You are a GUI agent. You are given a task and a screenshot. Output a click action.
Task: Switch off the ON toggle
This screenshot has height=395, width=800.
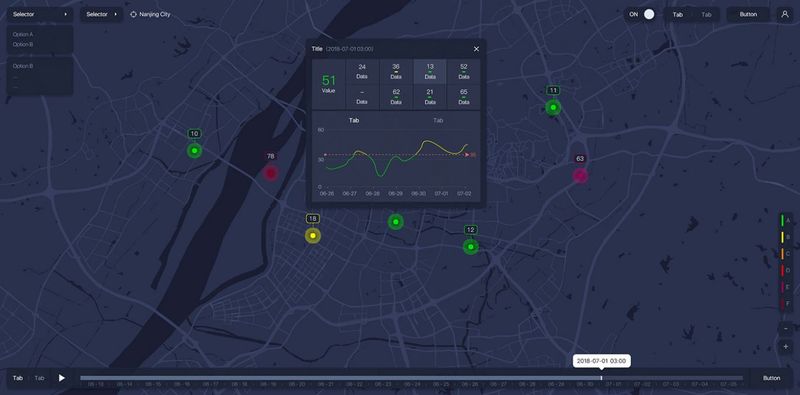(x=642, y=14)
